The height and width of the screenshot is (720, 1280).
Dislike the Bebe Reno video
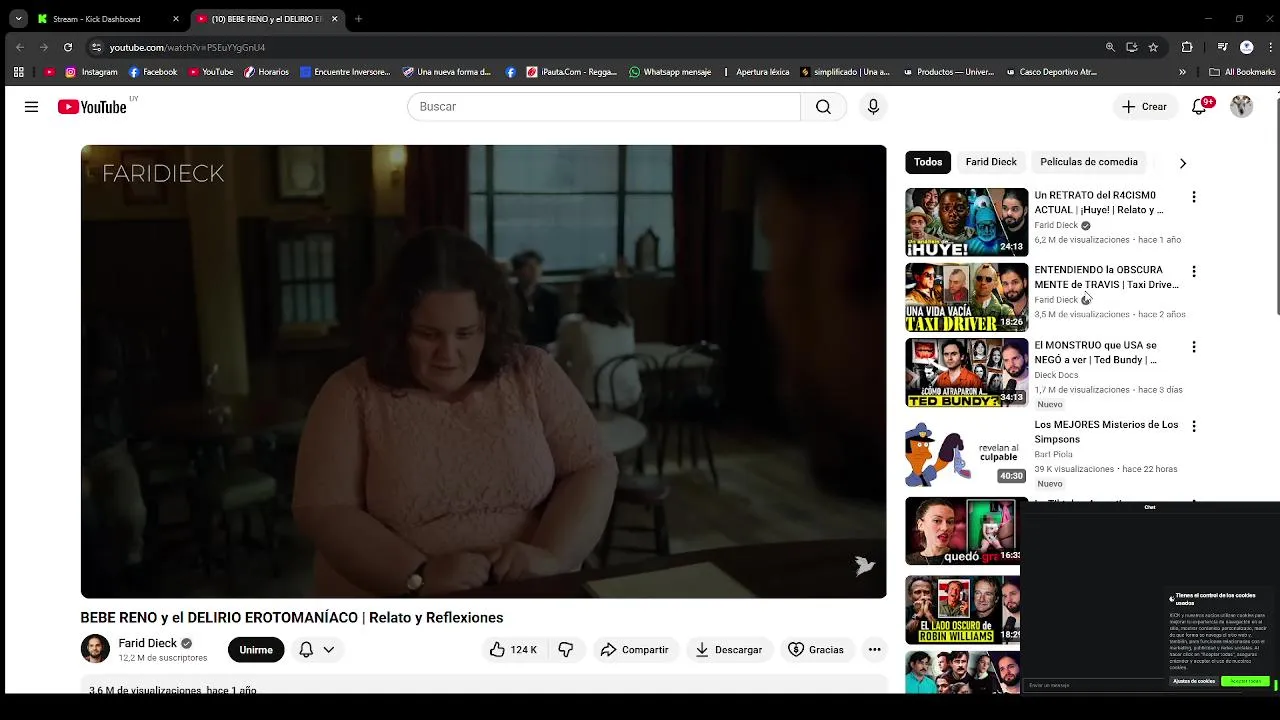click(566, 650)
